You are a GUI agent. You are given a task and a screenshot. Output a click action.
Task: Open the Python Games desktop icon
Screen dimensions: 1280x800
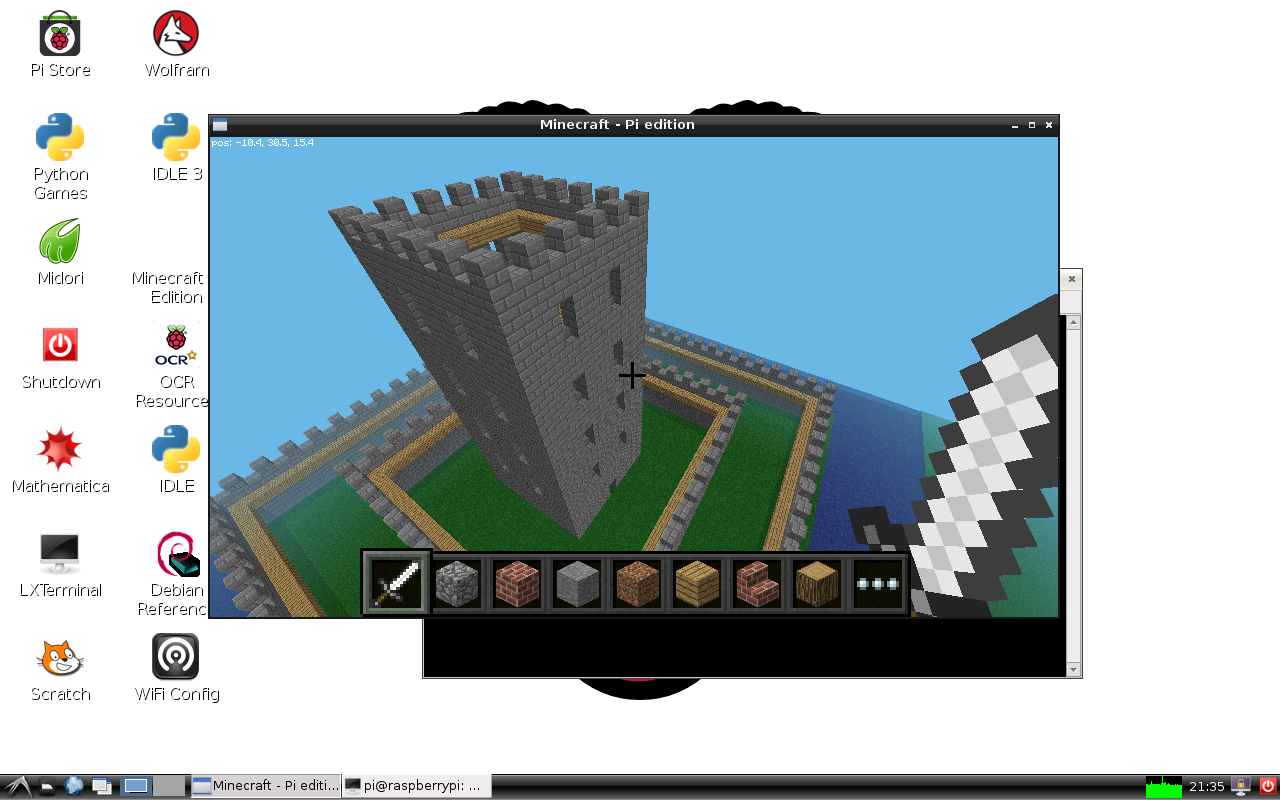click(60, 157)
